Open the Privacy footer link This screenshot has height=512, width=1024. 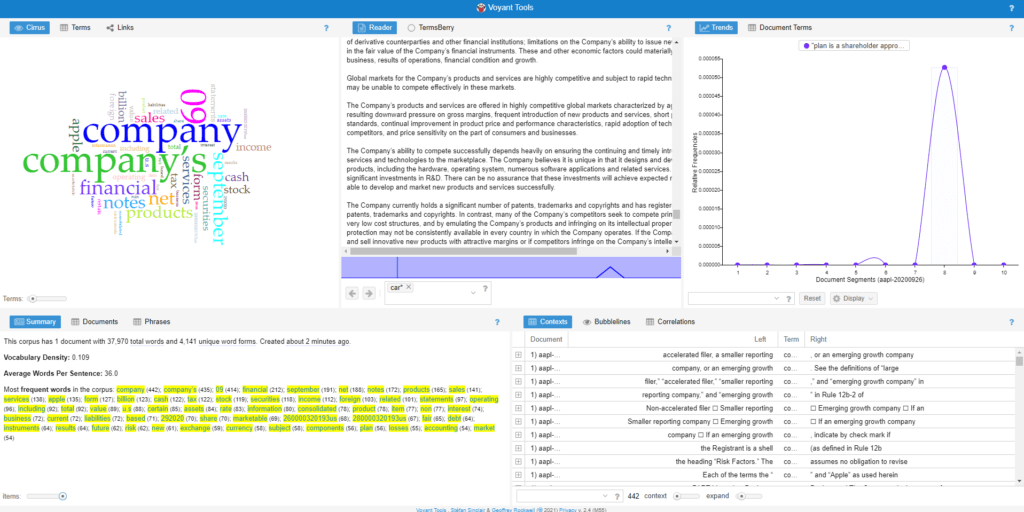pos(566,509)
